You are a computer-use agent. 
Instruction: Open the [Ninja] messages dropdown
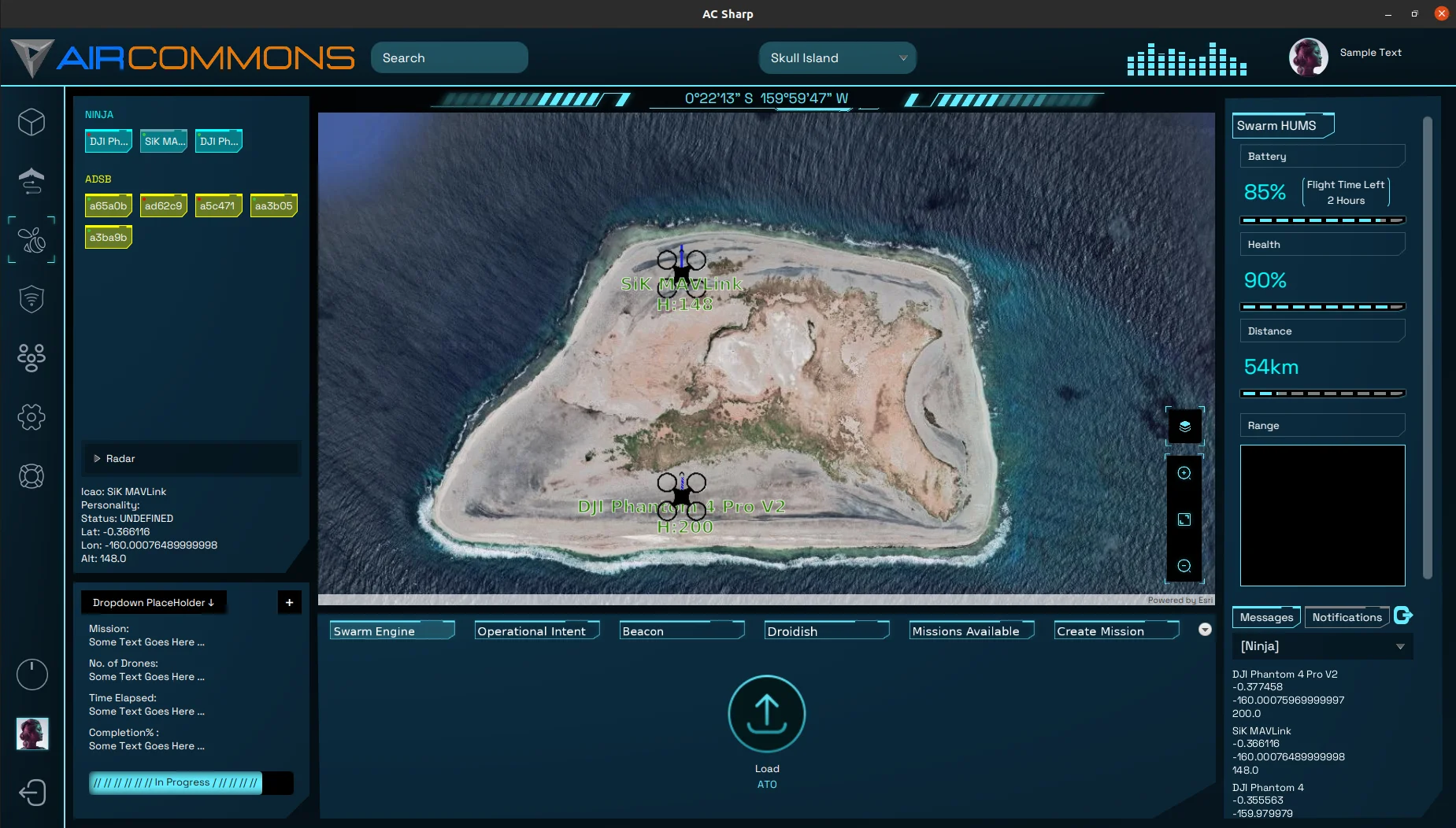pos(1322,646)
